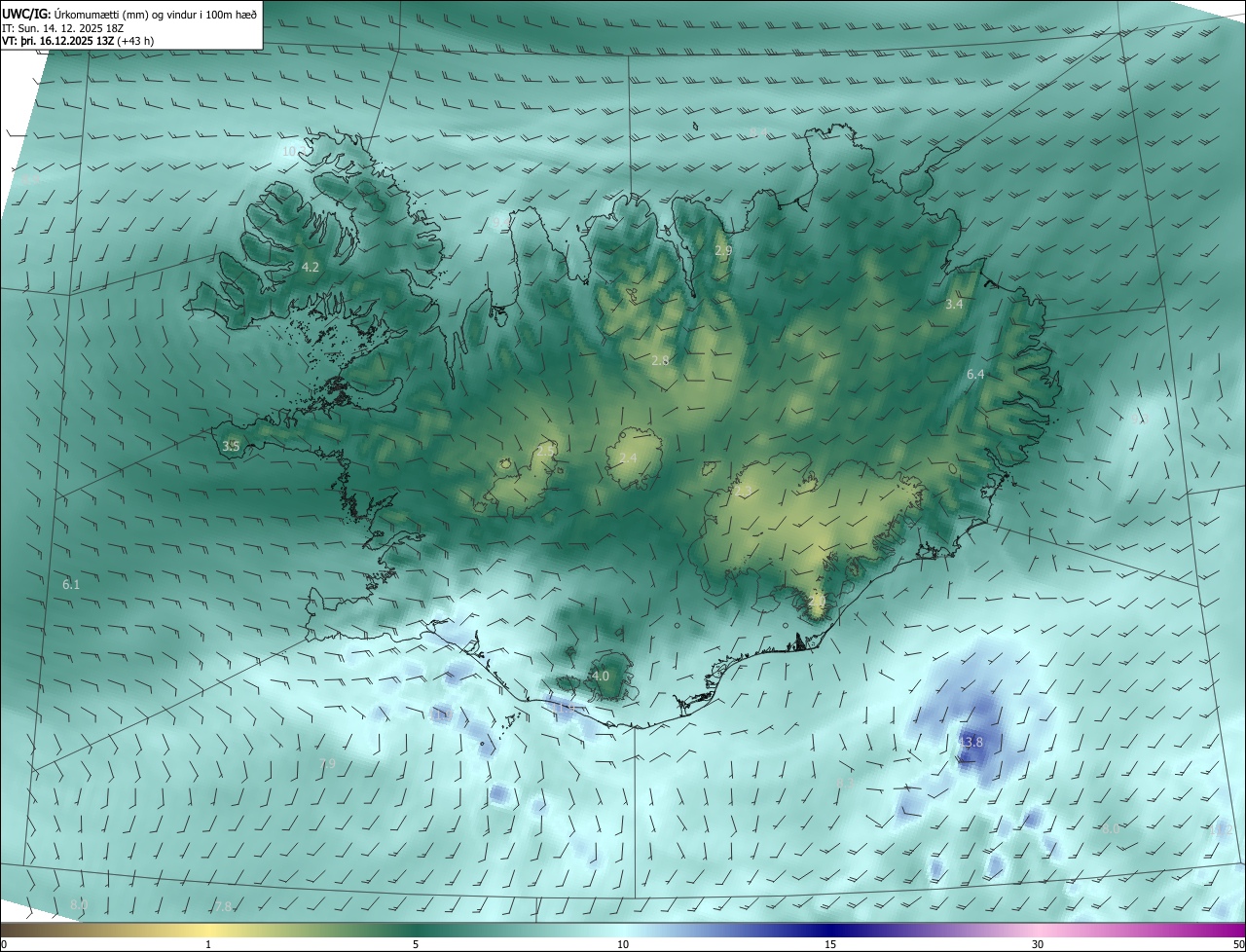Click the 15 label on the colour scale
1246x952 pixels.
pyautogui.click(x=830, y=944)
